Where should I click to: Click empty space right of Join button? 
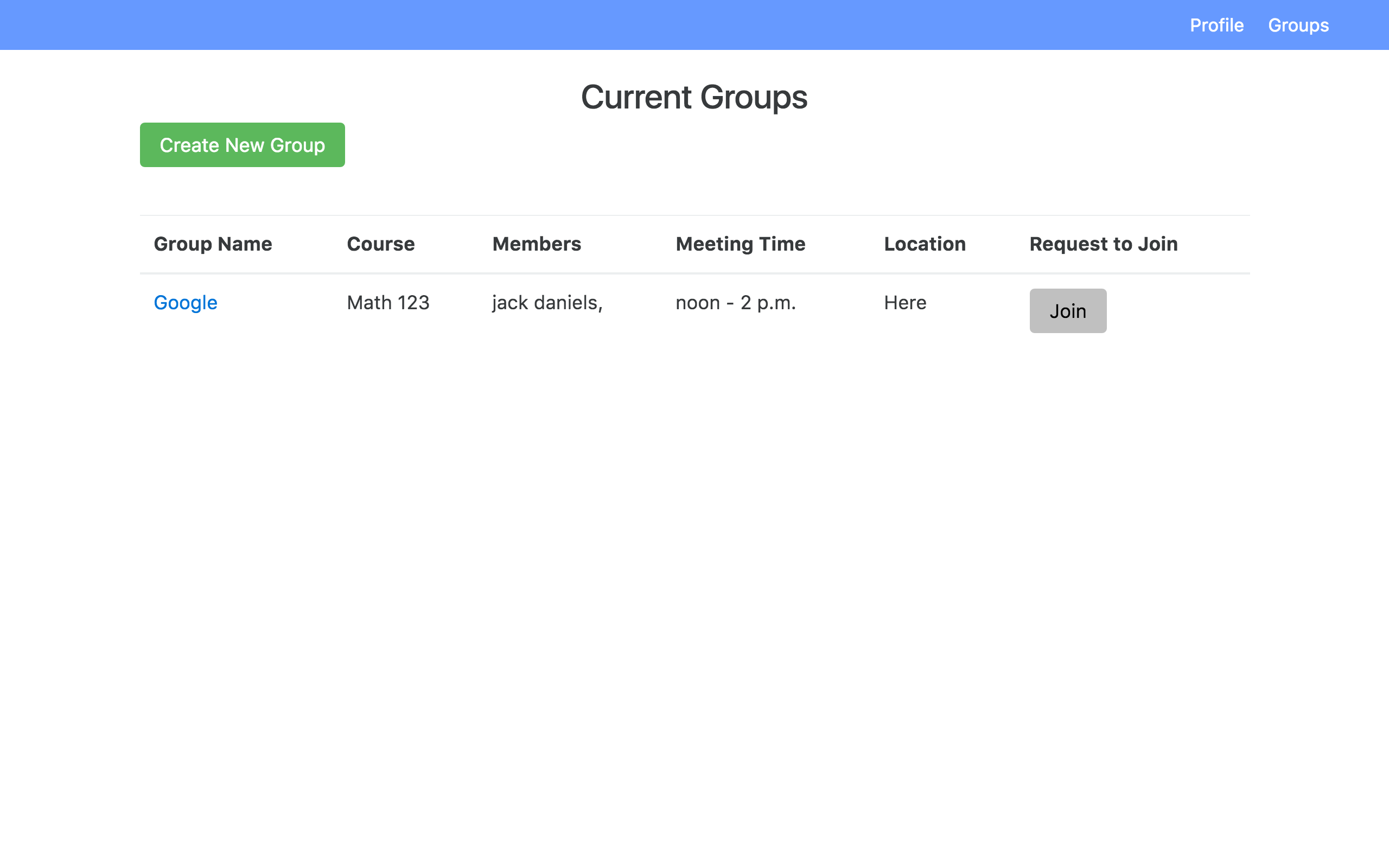[1182, 310]
